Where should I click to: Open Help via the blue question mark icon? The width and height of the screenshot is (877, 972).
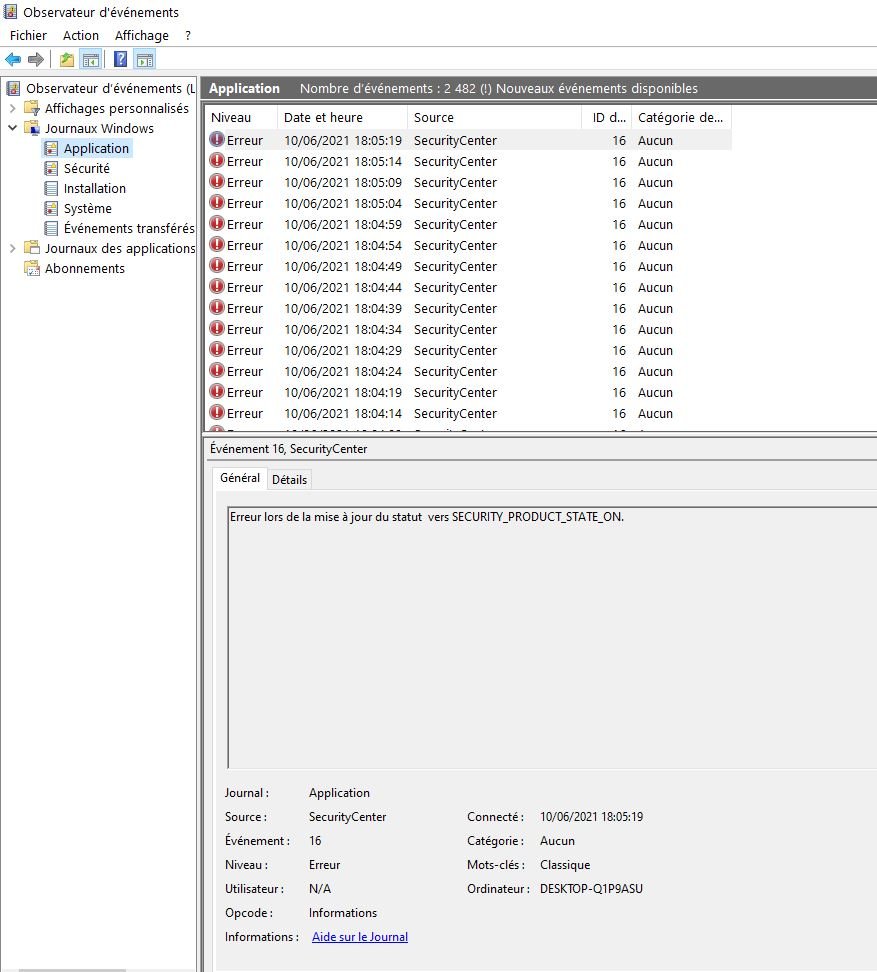120,59
